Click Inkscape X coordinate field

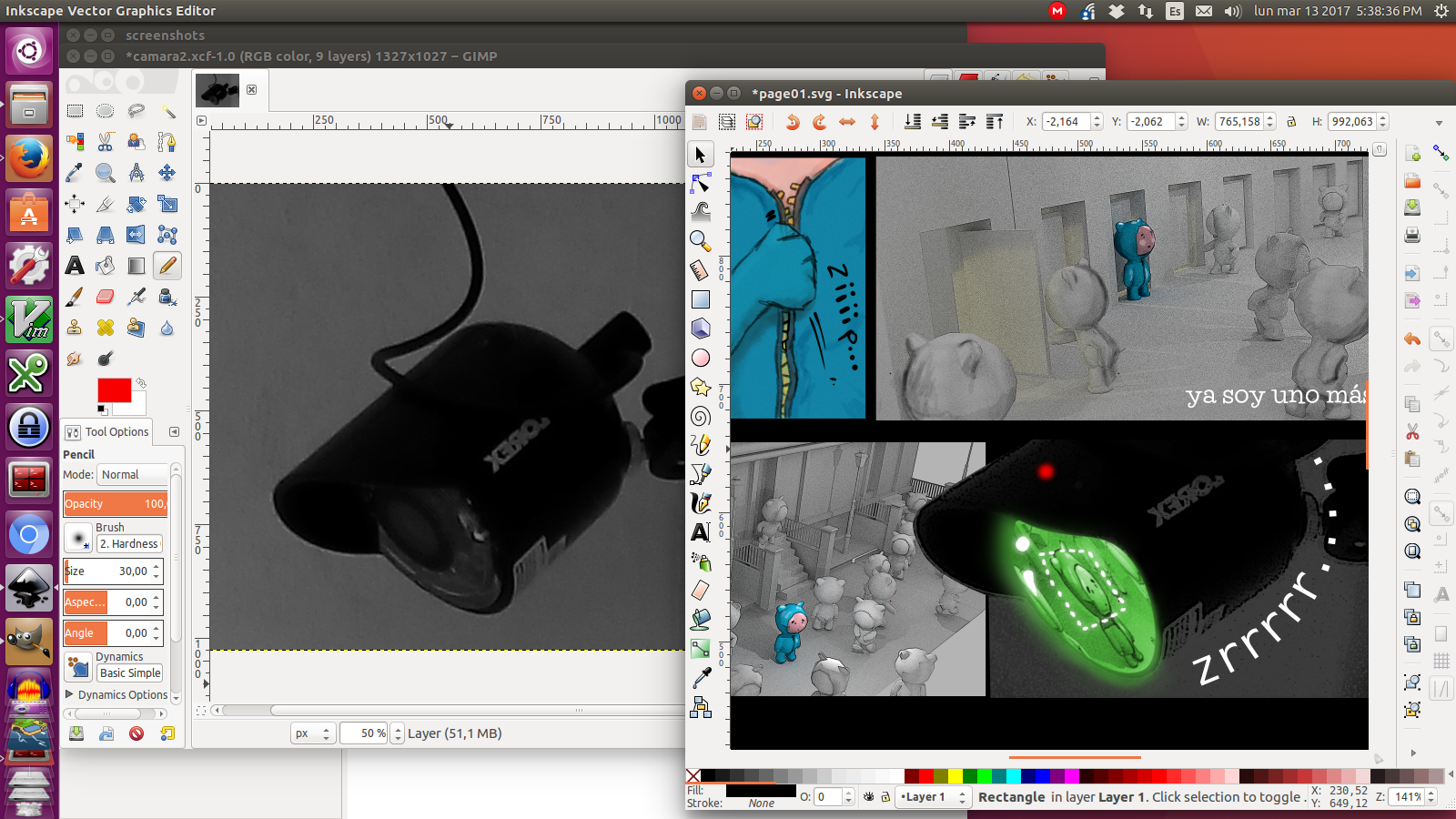tap(1066, 122)
